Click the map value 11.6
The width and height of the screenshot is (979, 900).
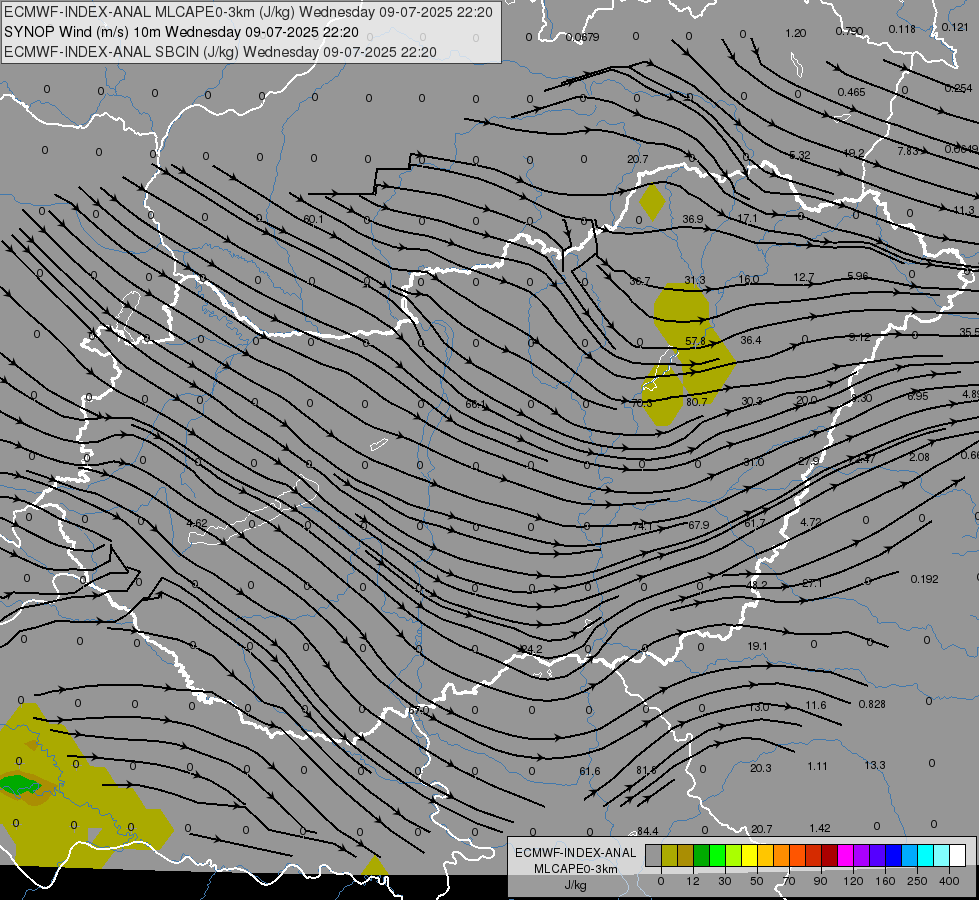[815, 705]
